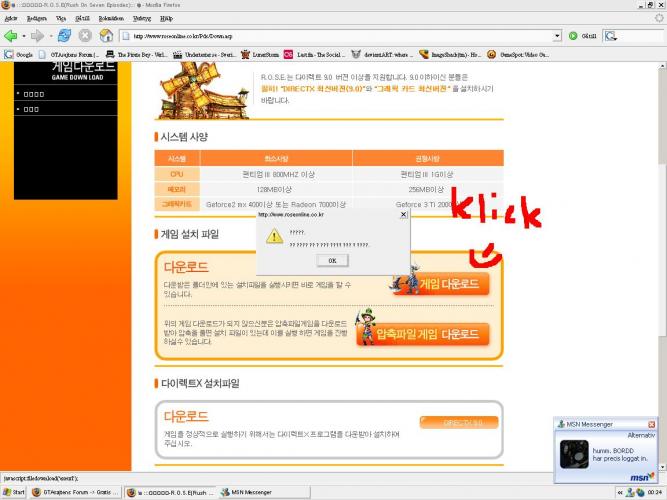
Task: Click the greyed Stop loading icon
Action: click(x=85, y=36)
